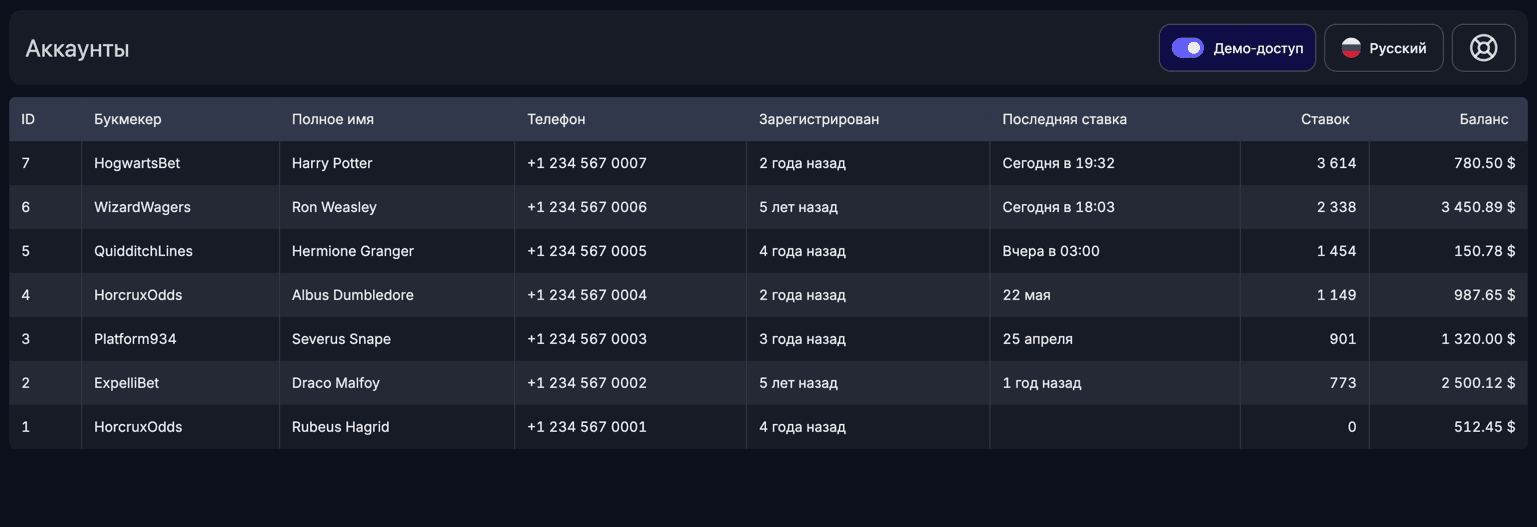Click the WizardWagers bookmaker cell
Screen dimensions: 1537x527
click(x=181, y=207)
